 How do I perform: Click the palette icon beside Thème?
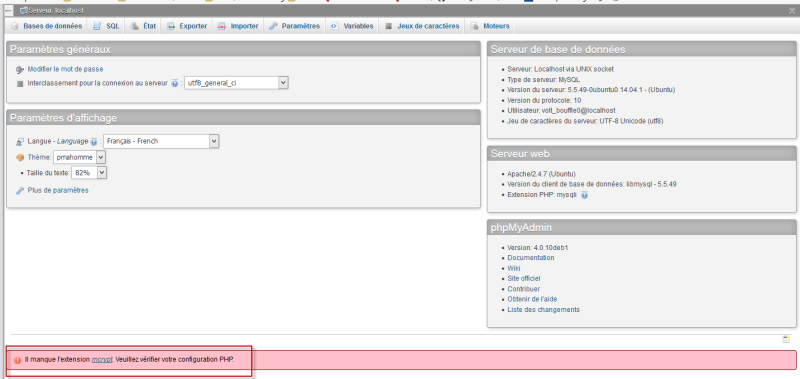(20, 158)
